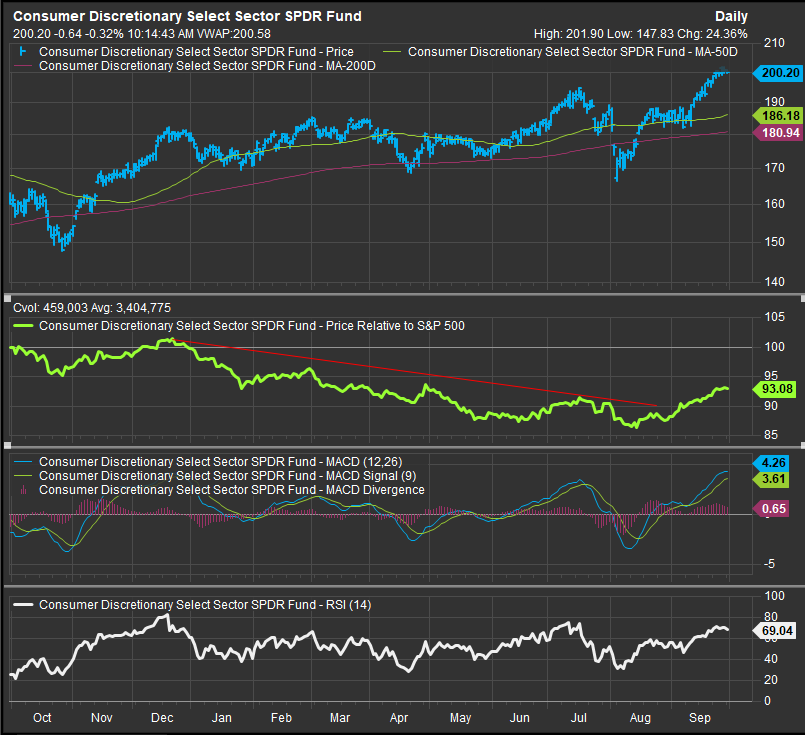
Task: Click the Fund - MA-50D legend label
Action: pyautogui.click(x=572, y=52)
